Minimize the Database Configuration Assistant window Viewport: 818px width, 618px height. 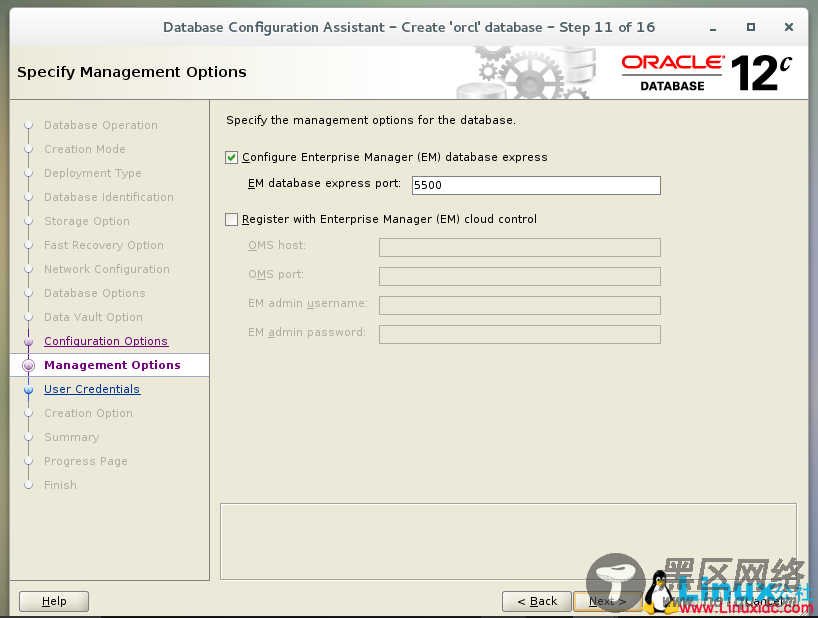713,28
